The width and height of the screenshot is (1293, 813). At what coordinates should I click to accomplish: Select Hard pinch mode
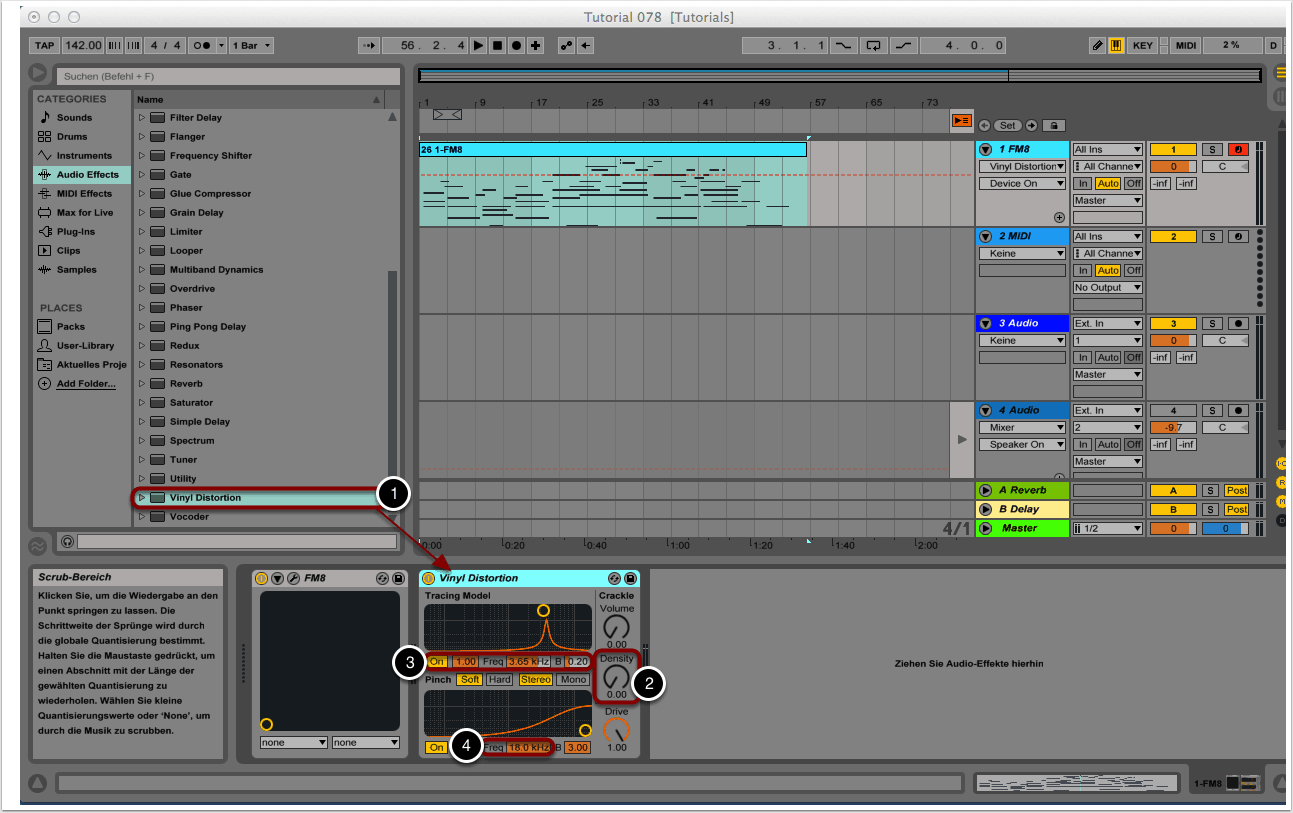[499, 680]
